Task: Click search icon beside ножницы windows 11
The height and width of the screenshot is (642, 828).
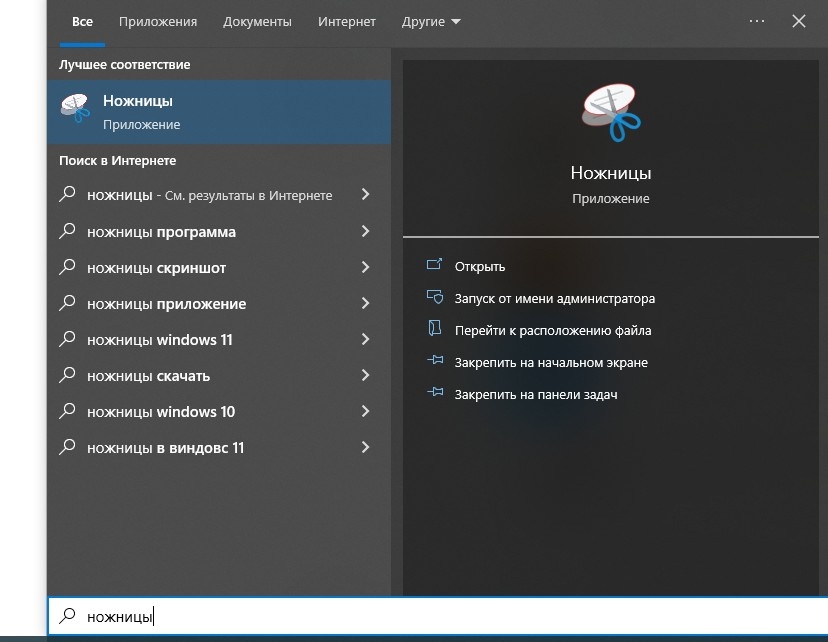Action: coord(67,339)
